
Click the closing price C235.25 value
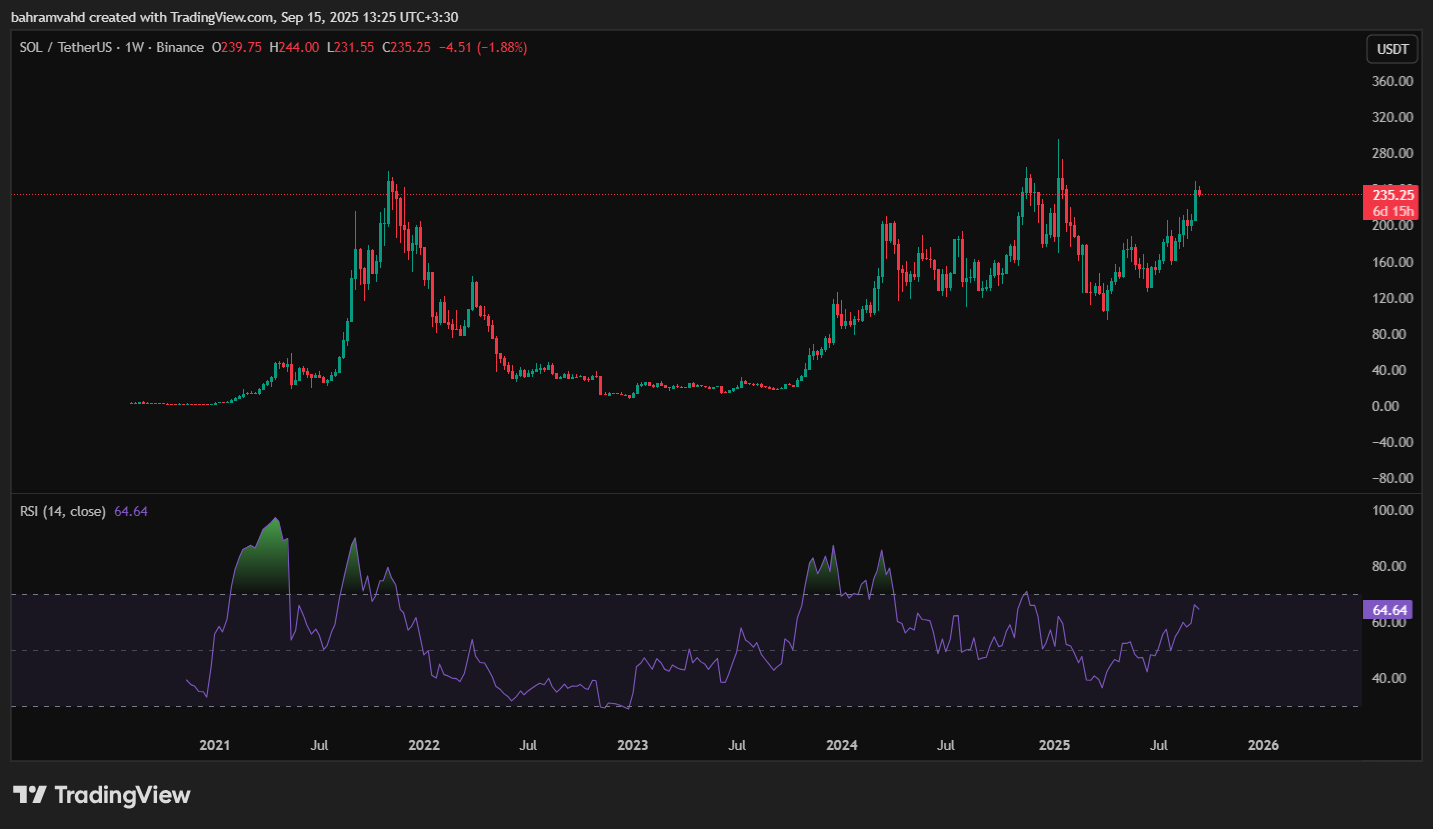tap(405, 47)
